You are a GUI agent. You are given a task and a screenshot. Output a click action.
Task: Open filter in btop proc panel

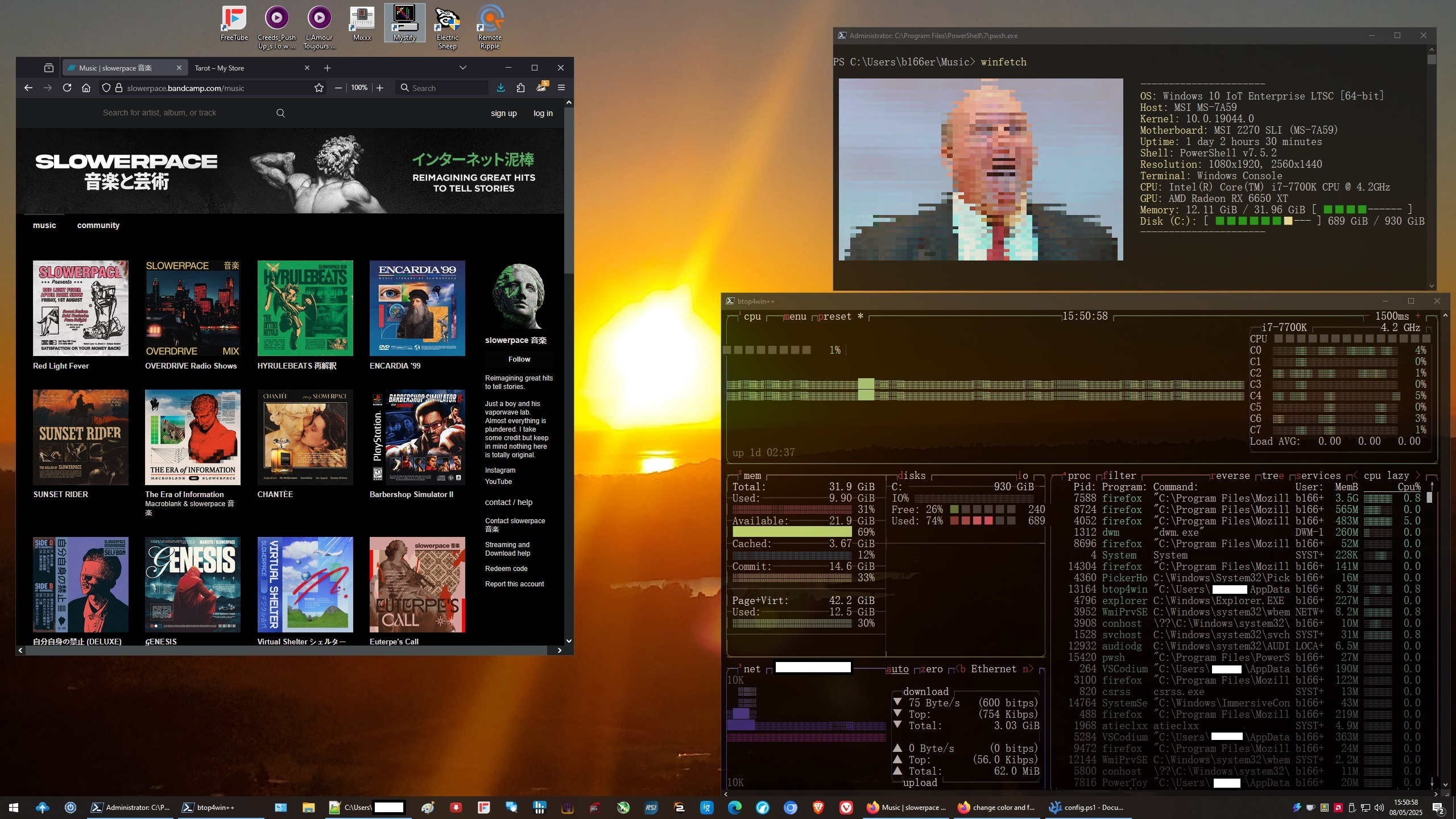(x=1119, y=475)
